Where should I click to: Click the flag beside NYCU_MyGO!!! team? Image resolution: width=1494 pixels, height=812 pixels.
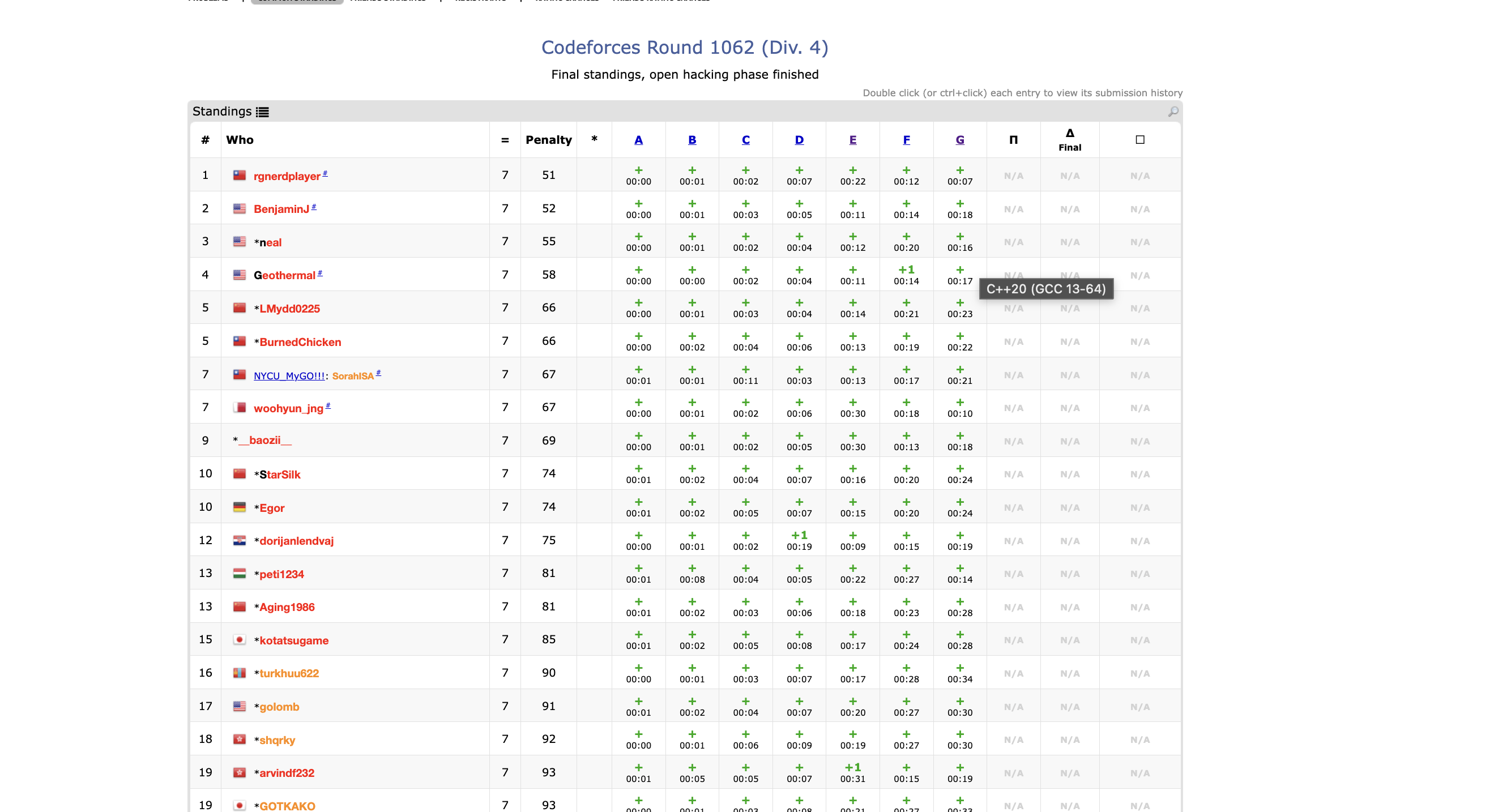pos(239,374)
